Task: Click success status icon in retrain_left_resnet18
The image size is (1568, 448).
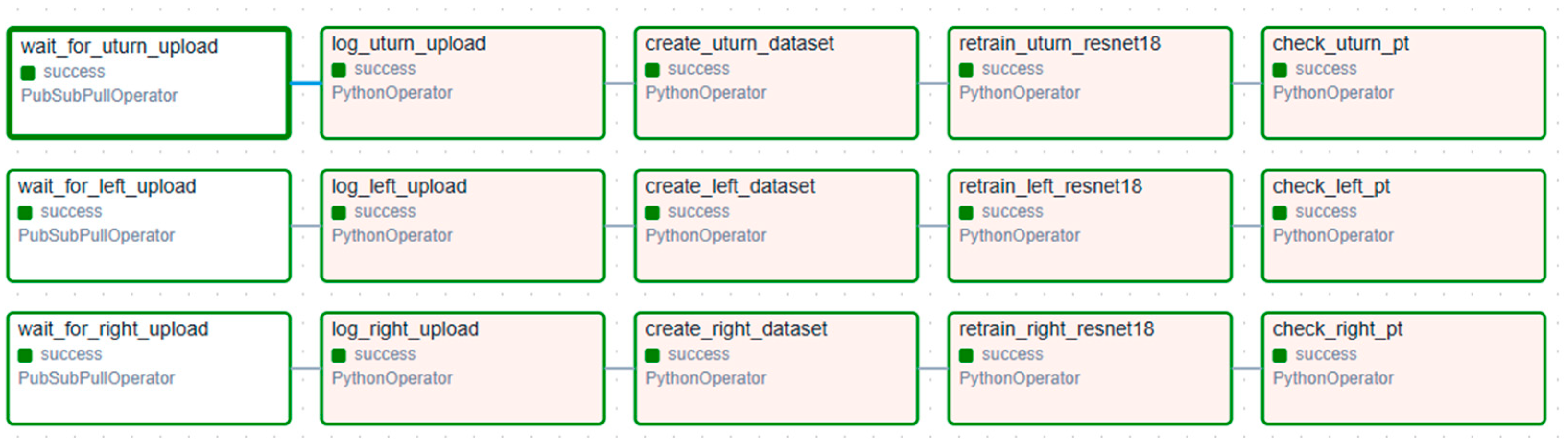Action: tap(966, 213)
